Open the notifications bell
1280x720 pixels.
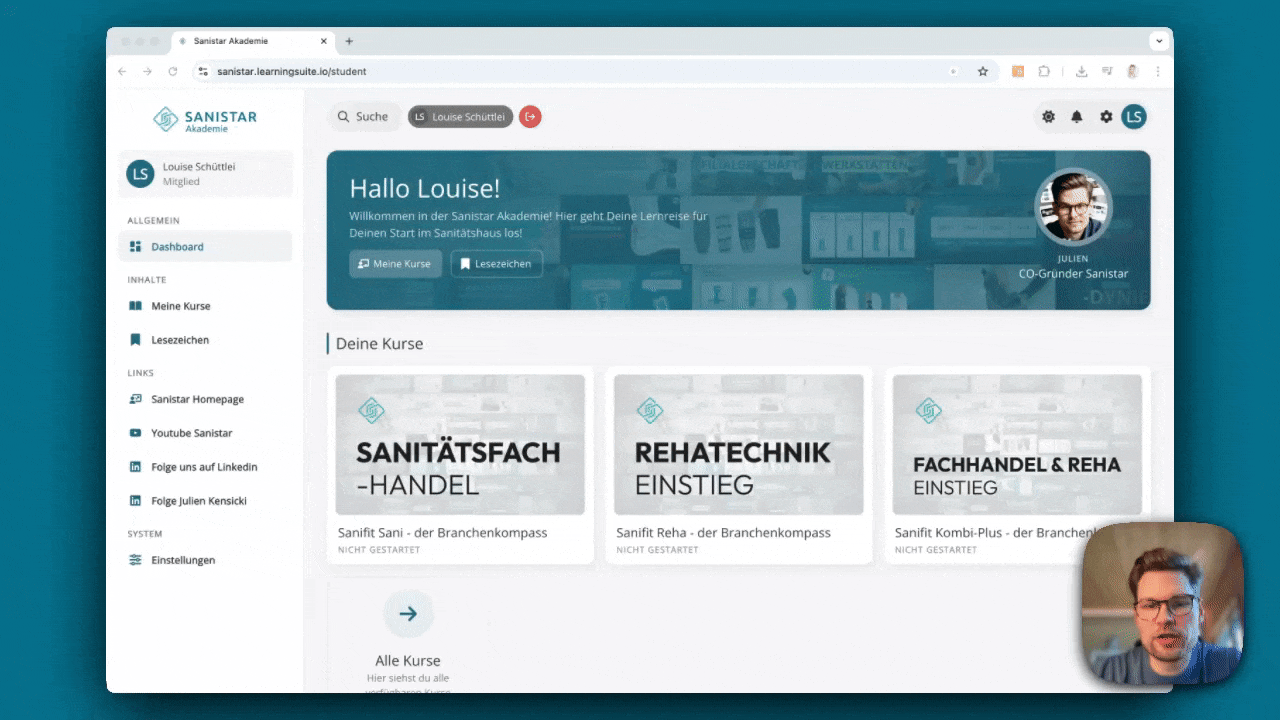[1077, 117]
